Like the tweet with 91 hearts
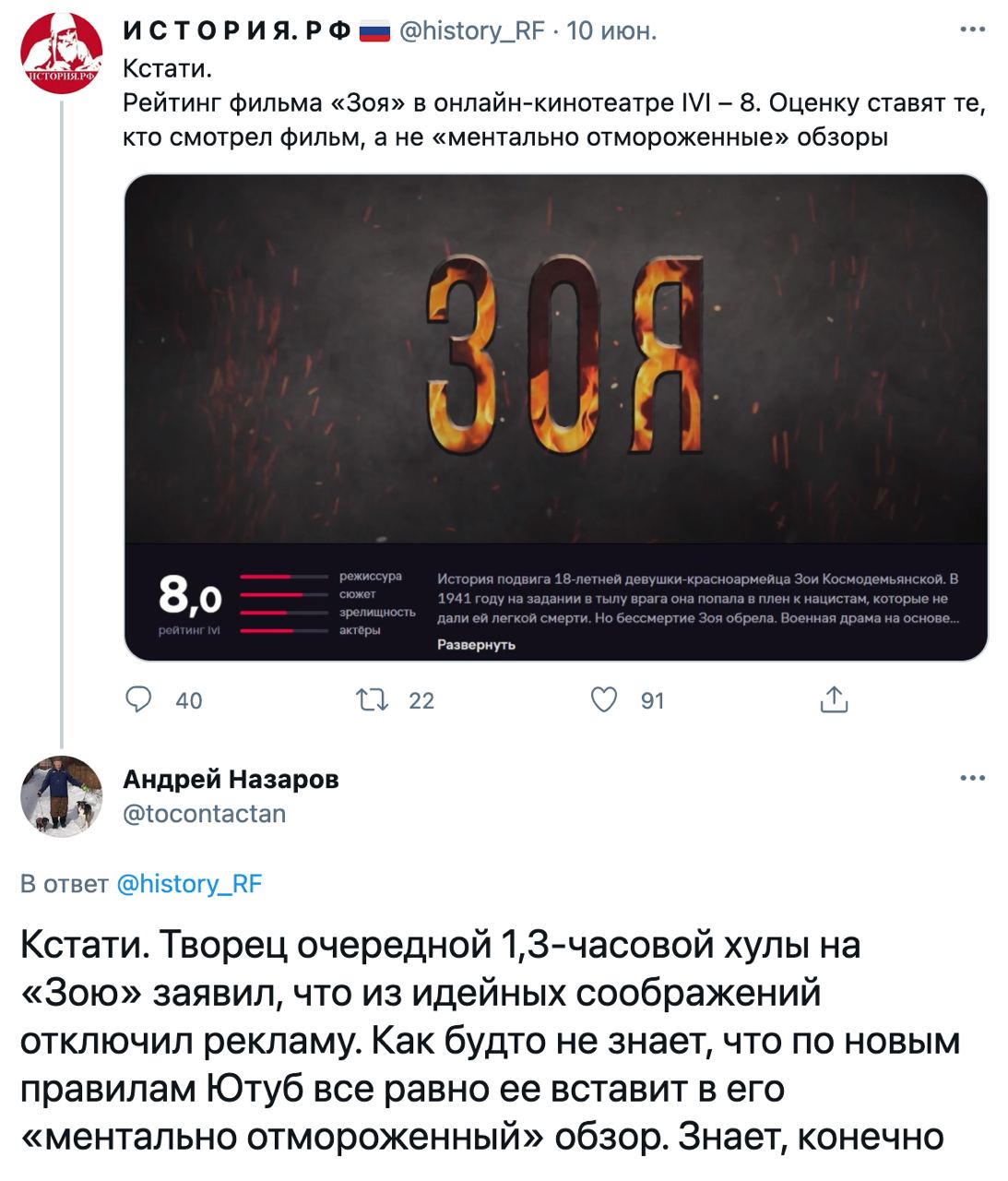Screen dimensions: 1008x1181 pos(603,700)
